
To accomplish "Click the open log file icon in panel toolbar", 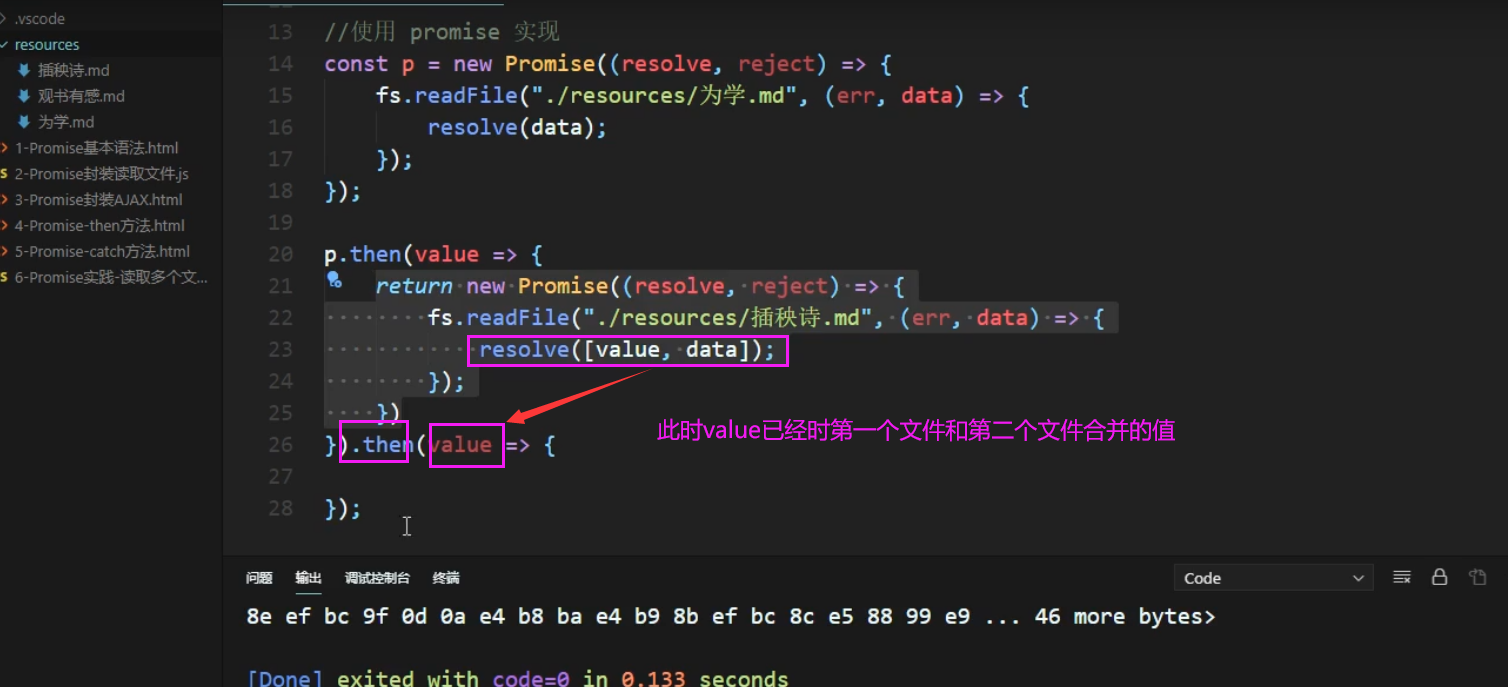I will pyautogui.click(x=1477, y=577).
